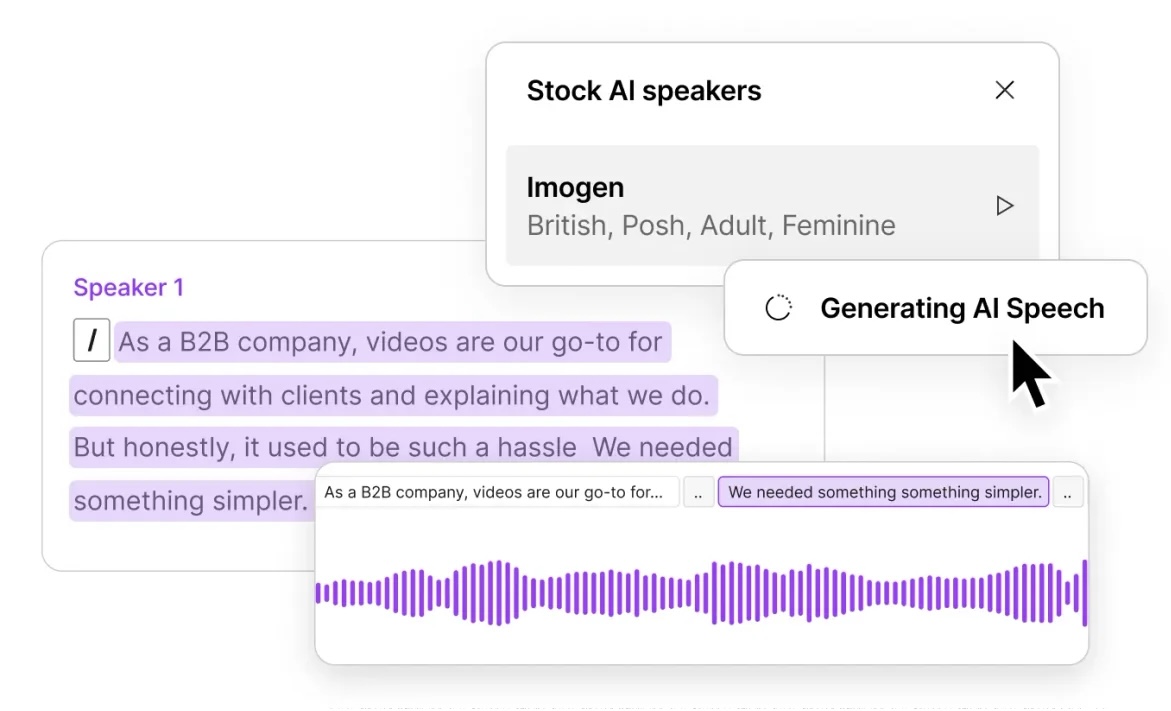1171x711 pixels.
Task: Dismiss the Stock AI speakers dialog
Action: pyautogui.click(x=1004, y=90)
